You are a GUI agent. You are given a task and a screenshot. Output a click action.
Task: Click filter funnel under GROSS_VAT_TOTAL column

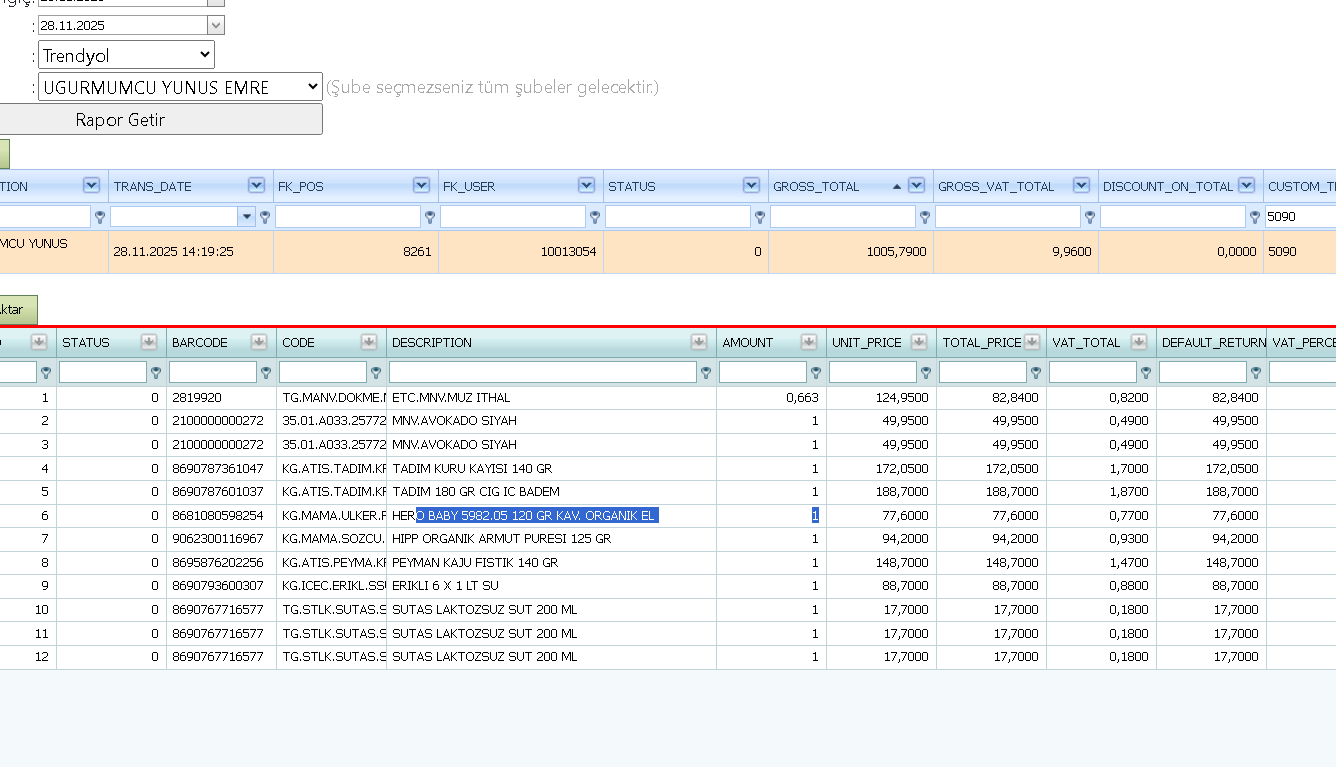click(1090, 217)
